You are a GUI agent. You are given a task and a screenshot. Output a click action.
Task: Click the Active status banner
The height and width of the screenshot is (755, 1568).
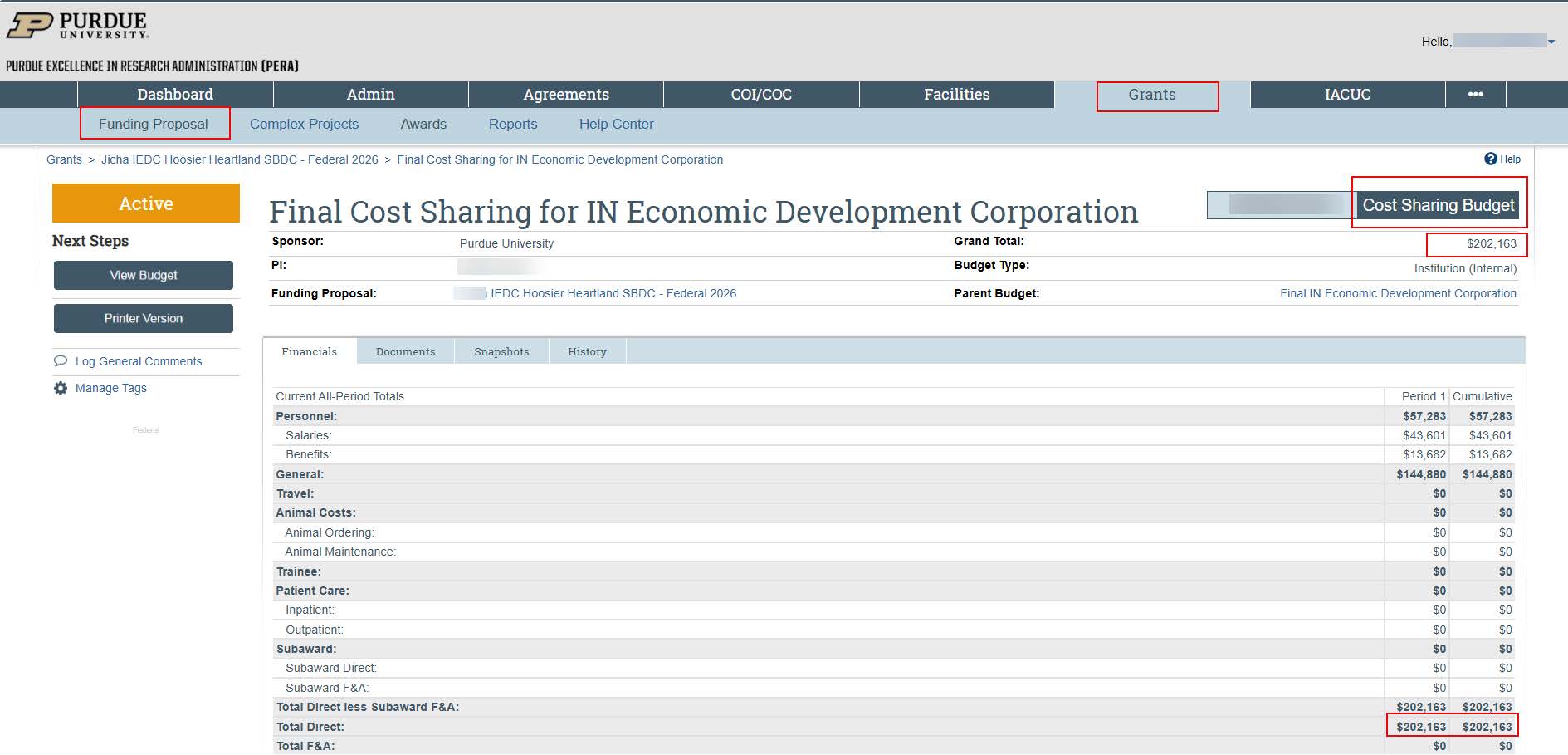click(x=146, y=203)
